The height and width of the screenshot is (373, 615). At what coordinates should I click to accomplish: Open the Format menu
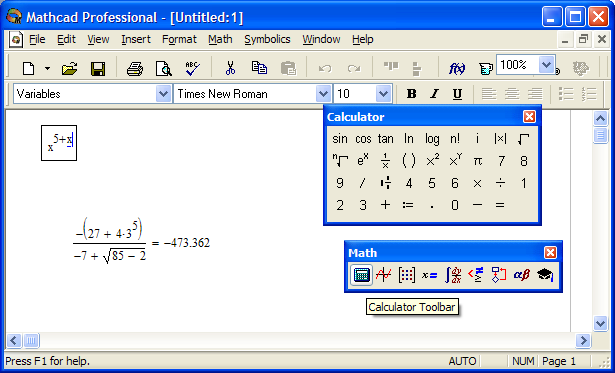(x=179, y=39)
